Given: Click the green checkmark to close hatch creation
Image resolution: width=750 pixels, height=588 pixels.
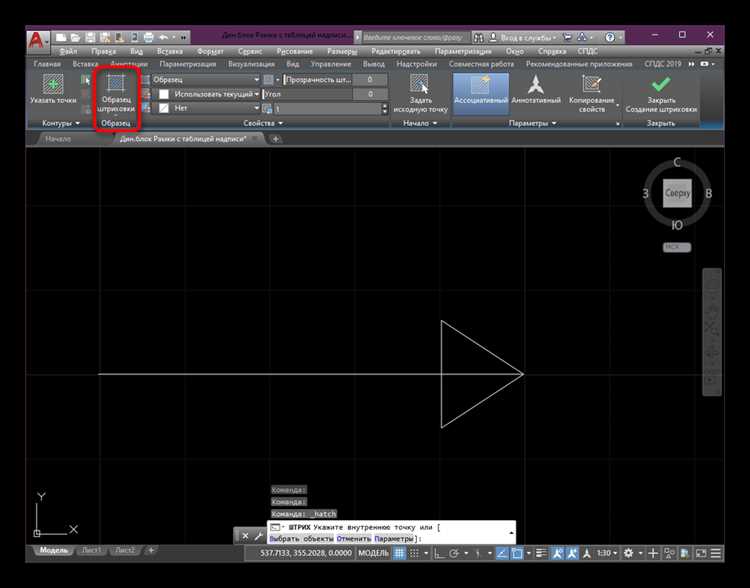Looking at the screenshot, I should (661, 84).
